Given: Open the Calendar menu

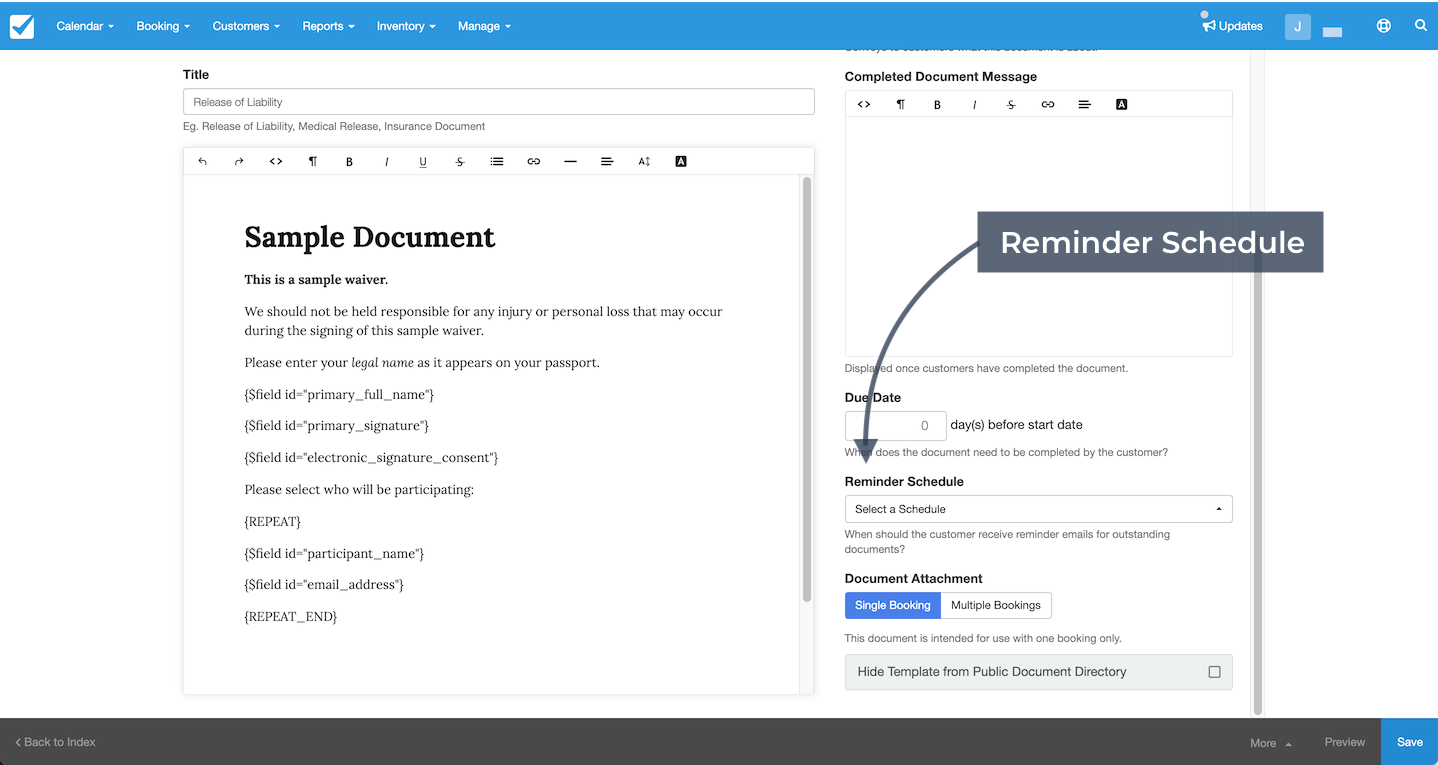Looking at the screenshot, I should tap(85, 26).
